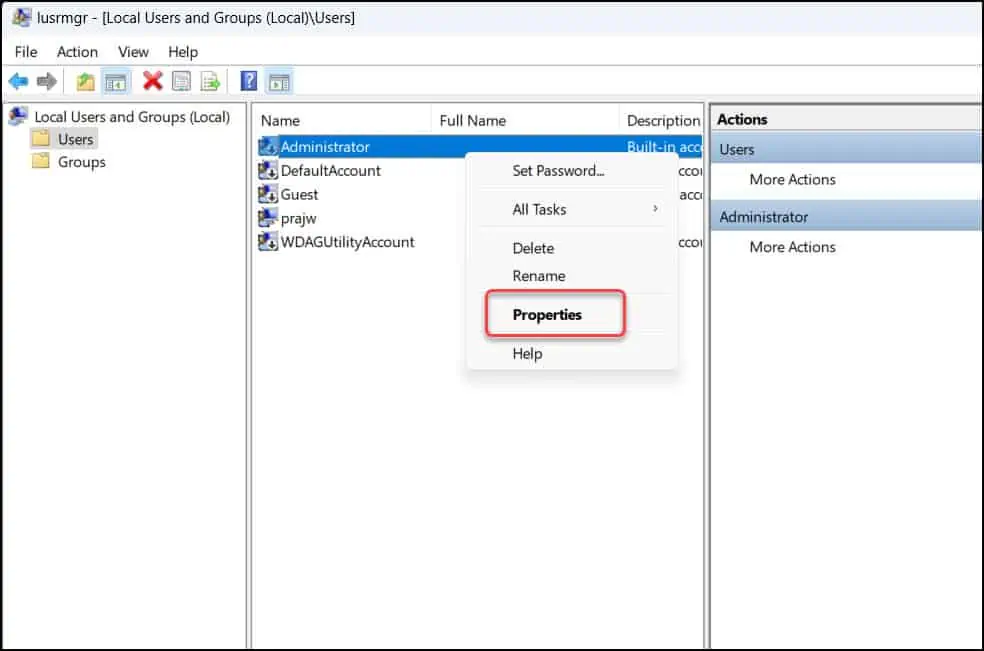984x651 pixels.
Task: Toggle Show/Hide Action Pane toolbar icon
Action: point(279,82)
